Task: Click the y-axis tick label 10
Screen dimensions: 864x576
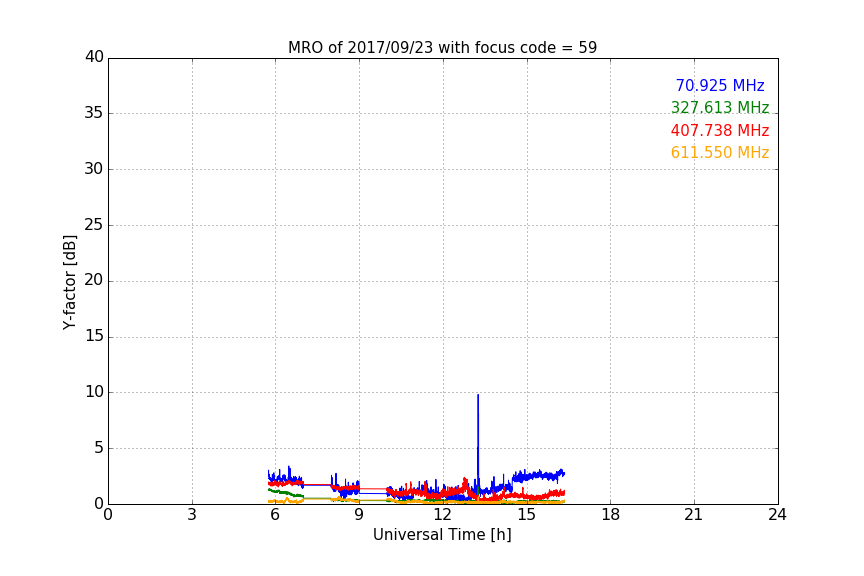Action: [x=94, y=392]
